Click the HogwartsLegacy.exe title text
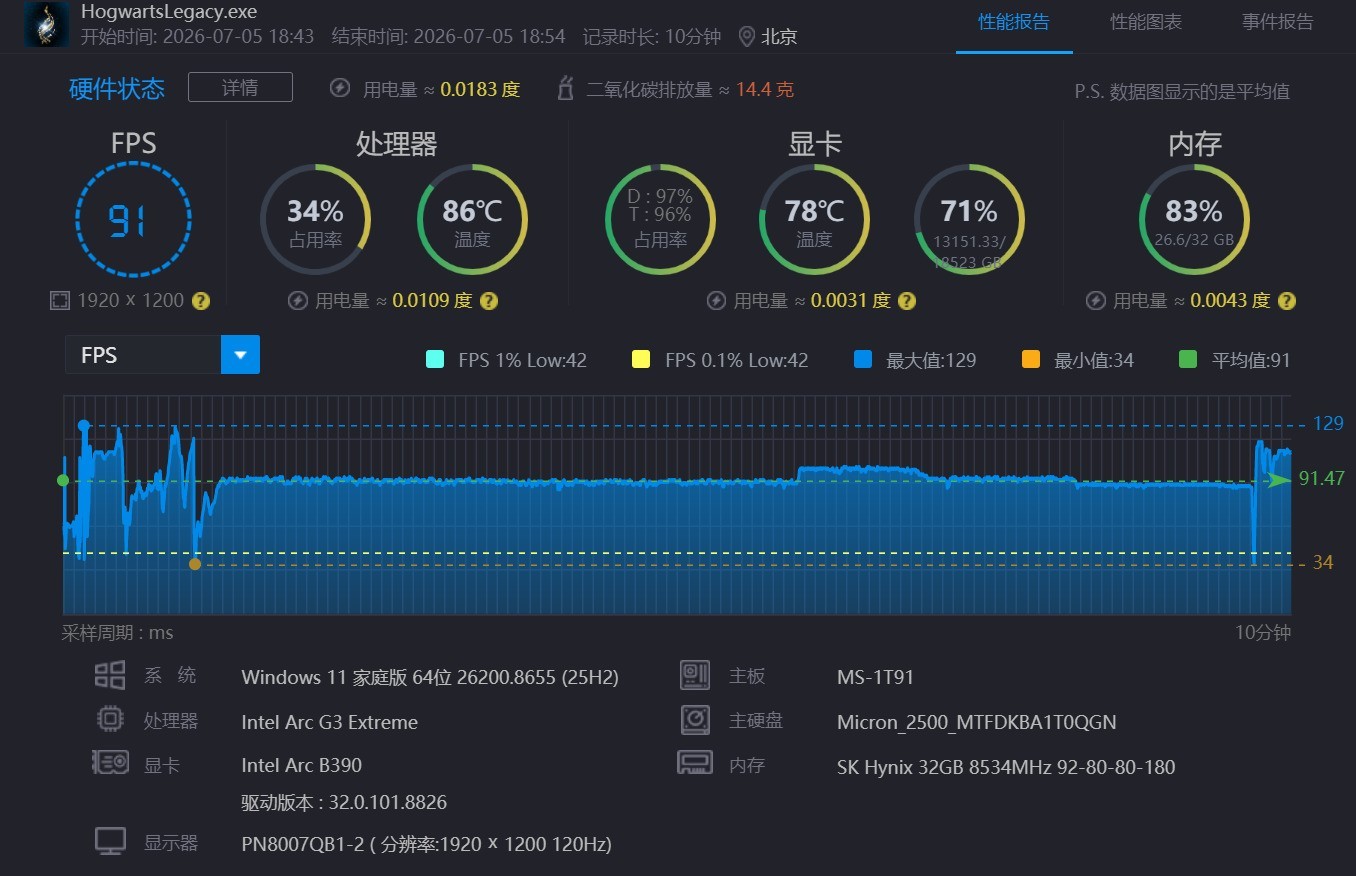The width and height of the screenshot is (1356, 876). pyautogui.click(x=169, y=12)
